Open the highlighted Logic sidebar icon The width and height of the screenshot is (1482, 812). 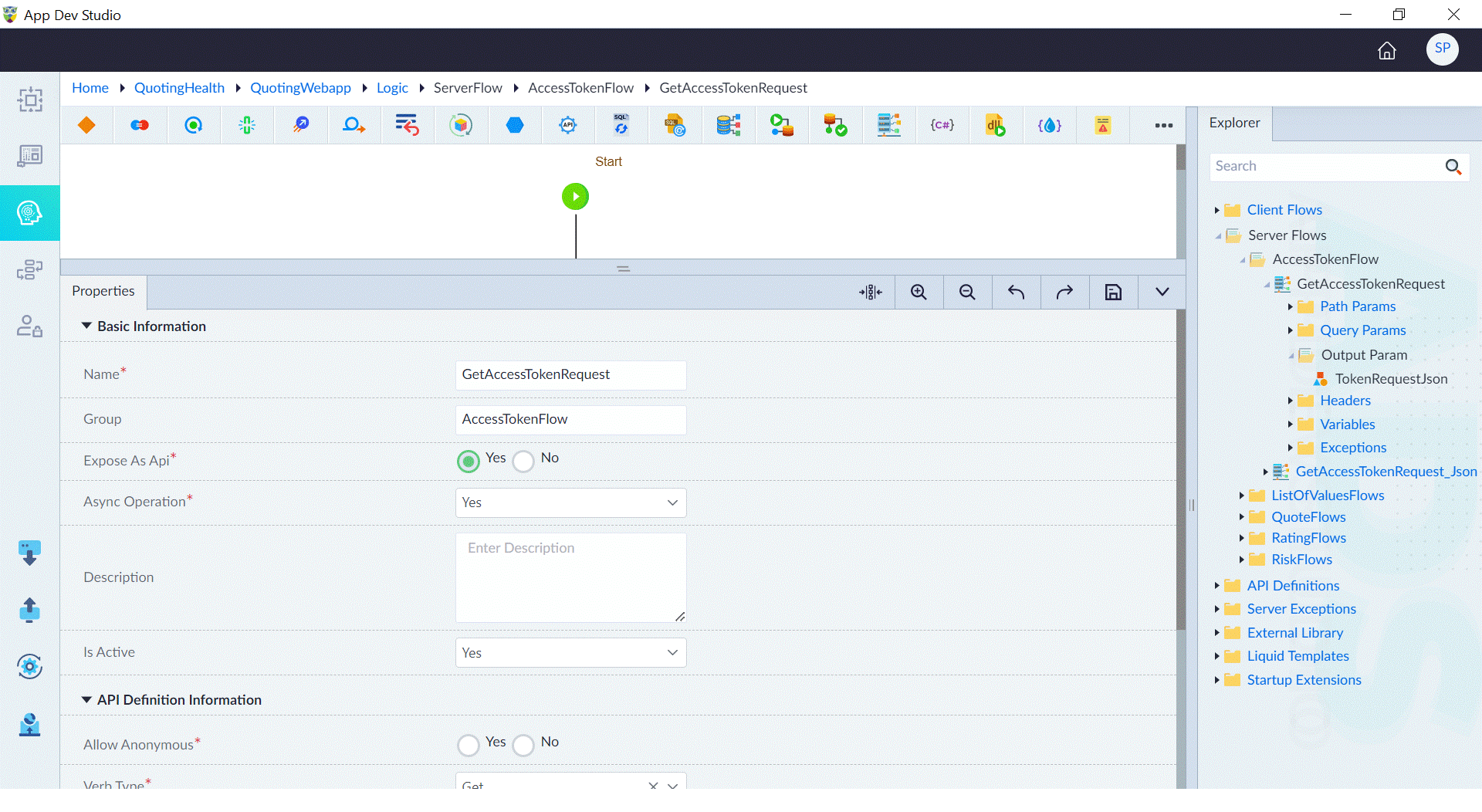point(29,213)
